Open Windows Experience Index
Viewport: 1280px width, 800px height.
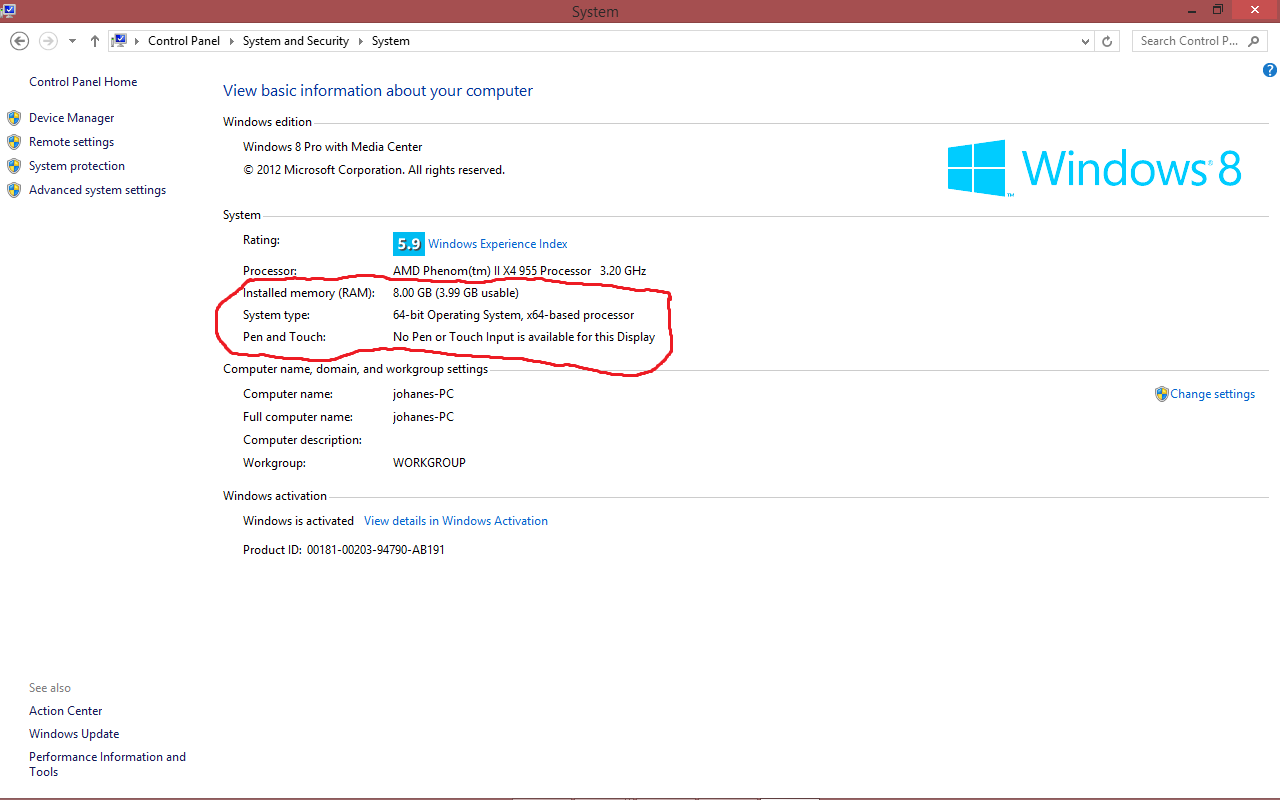click(497, 243)
